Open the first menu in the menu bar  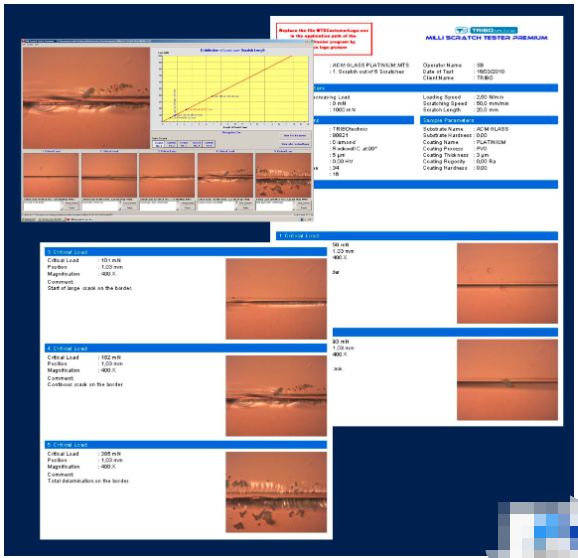[x=24, y=45]
